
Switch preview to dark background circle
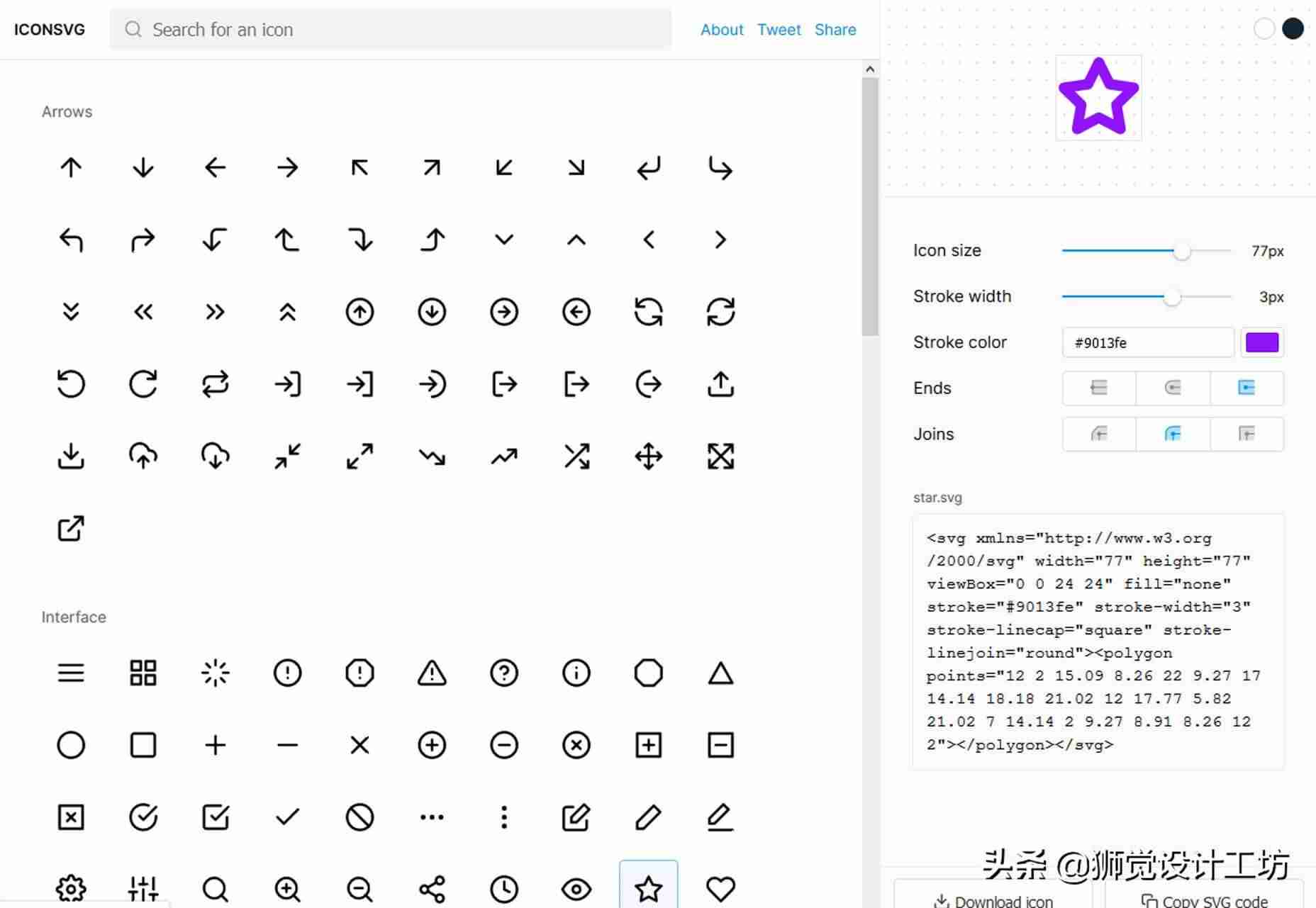click(x=1293, y=29)
